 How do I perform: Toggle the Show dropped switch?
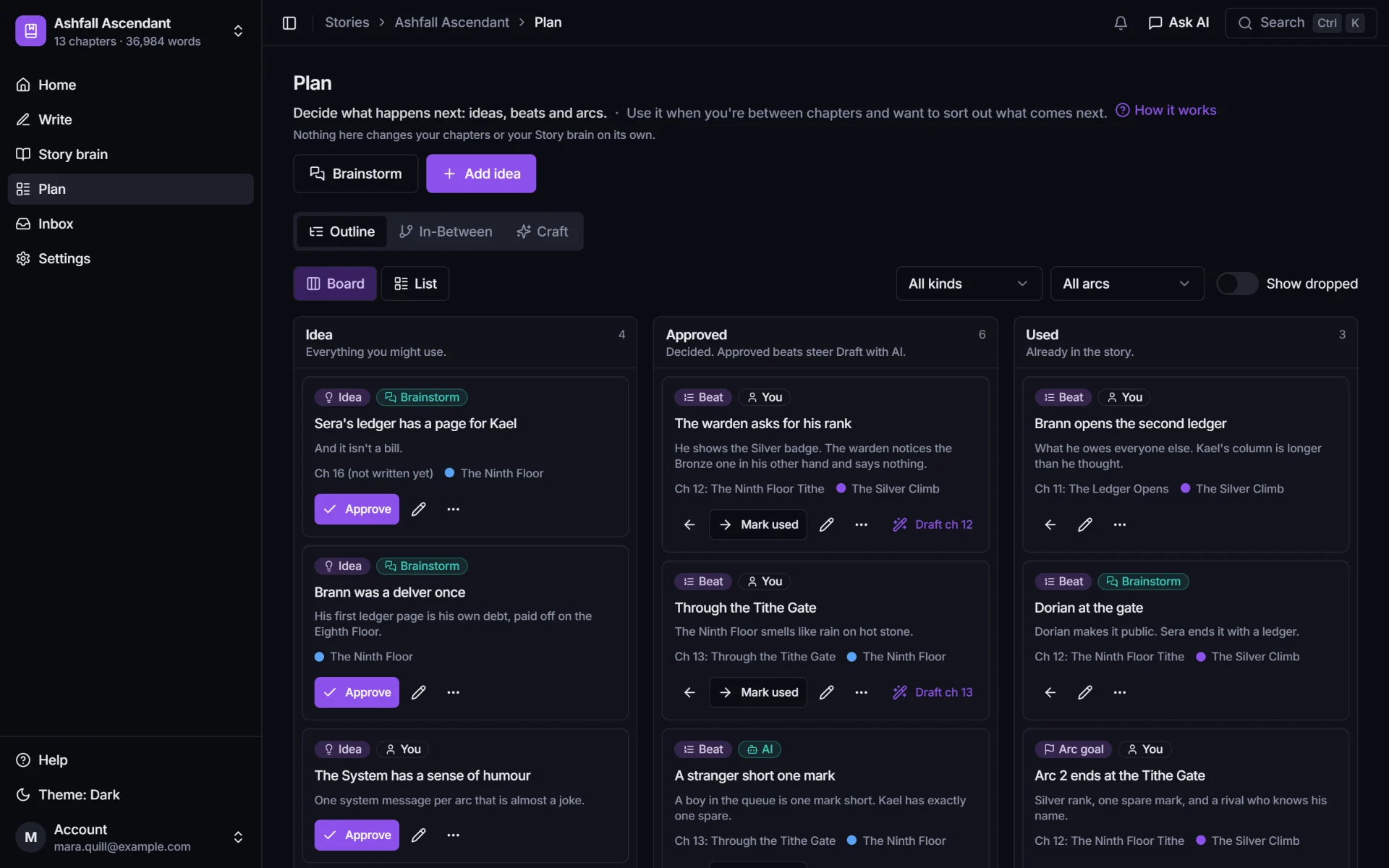1236,284
